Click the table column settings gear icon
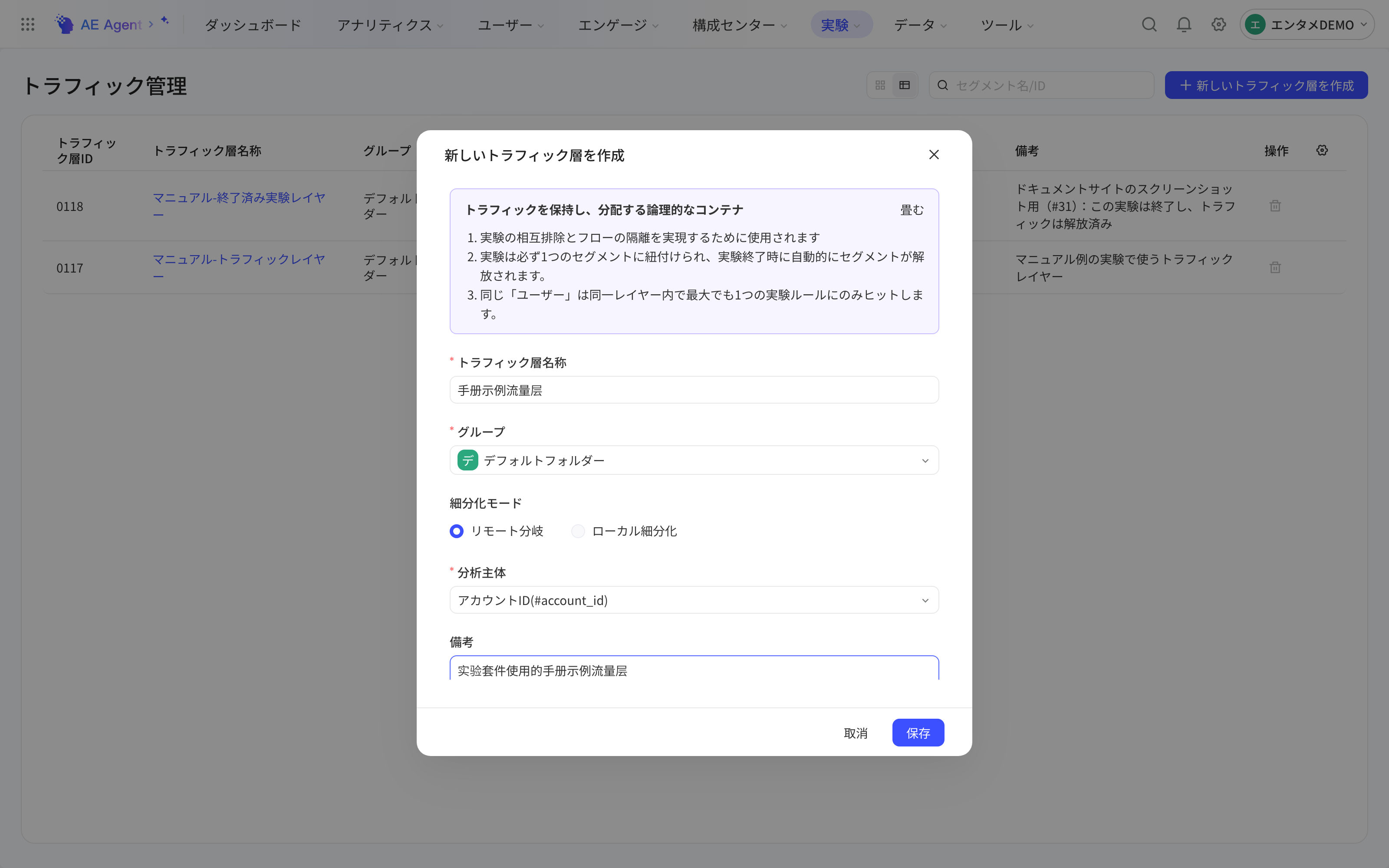 click(1322, 151)
